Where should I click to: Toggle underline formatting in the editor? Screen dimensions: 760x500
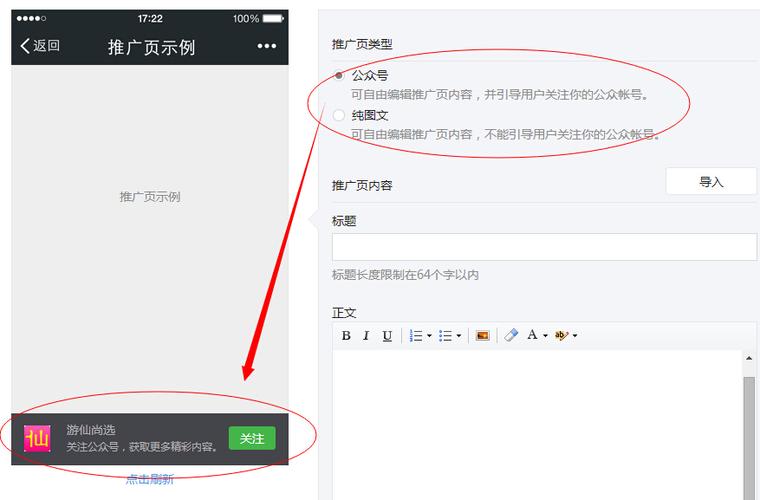pyautogui.click(x=387, y=336)
